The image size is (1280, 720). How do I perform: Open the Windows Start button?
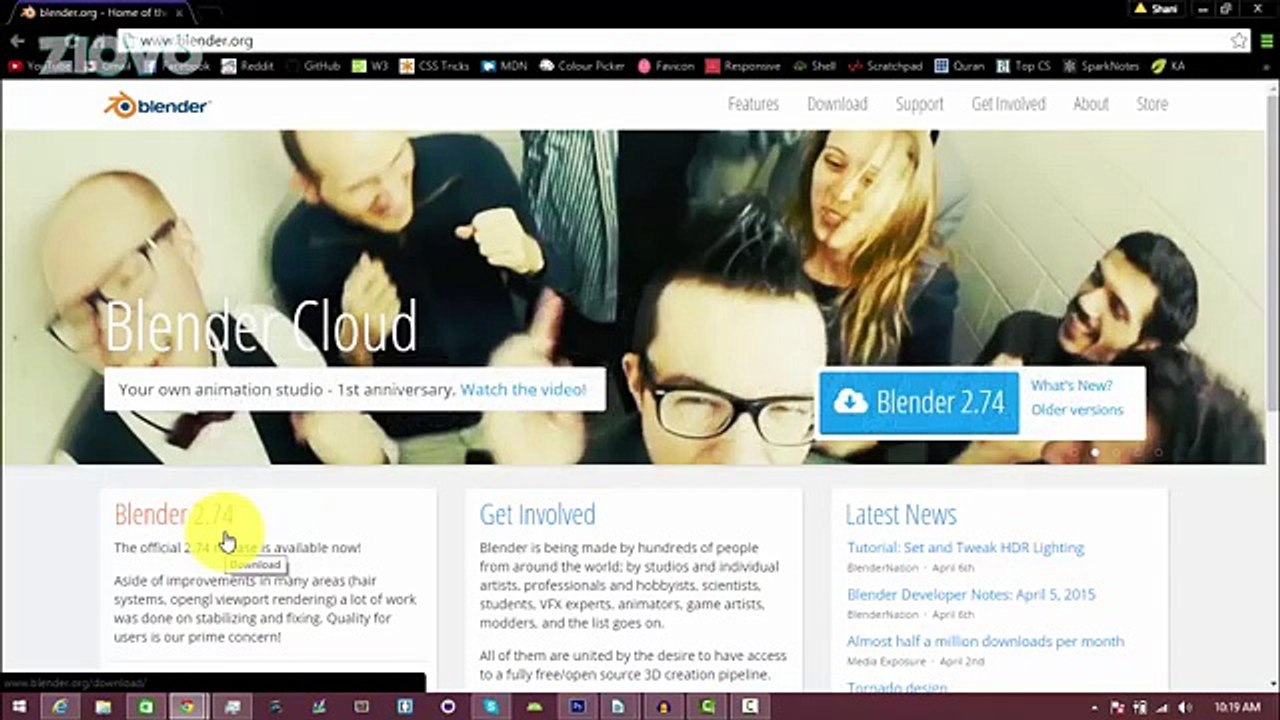[18, 707]
